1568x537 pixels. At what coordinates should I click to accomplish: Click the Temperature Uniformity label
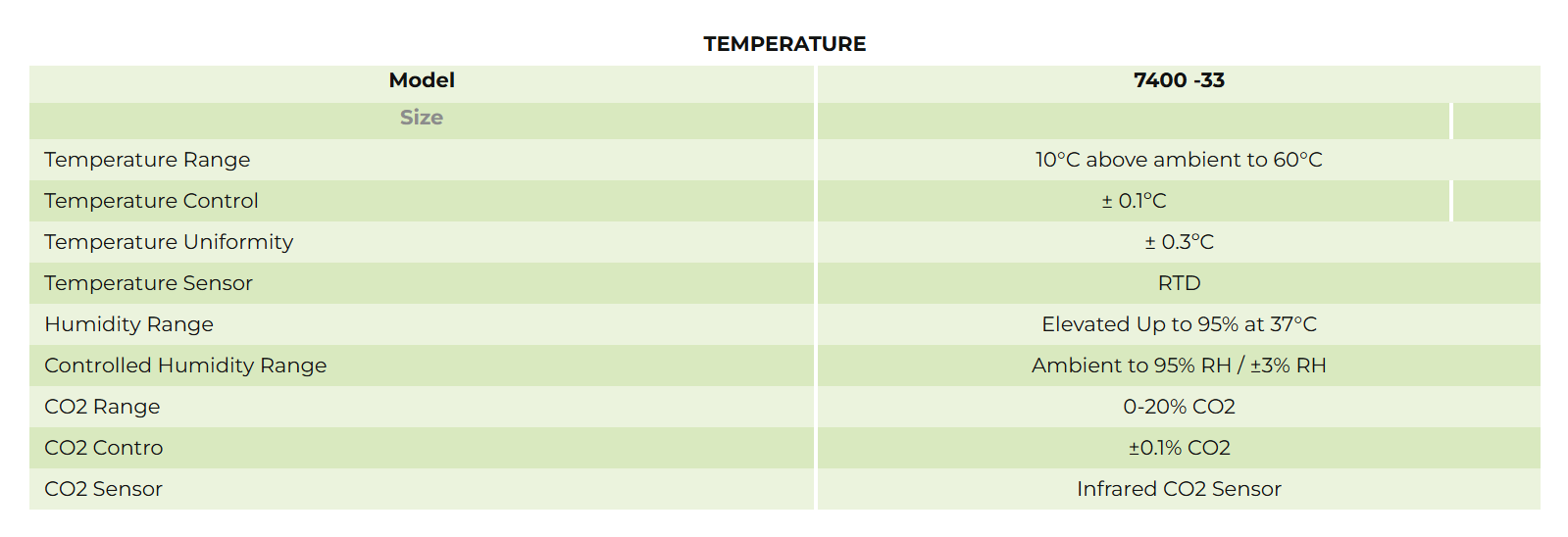coord(169,242)
